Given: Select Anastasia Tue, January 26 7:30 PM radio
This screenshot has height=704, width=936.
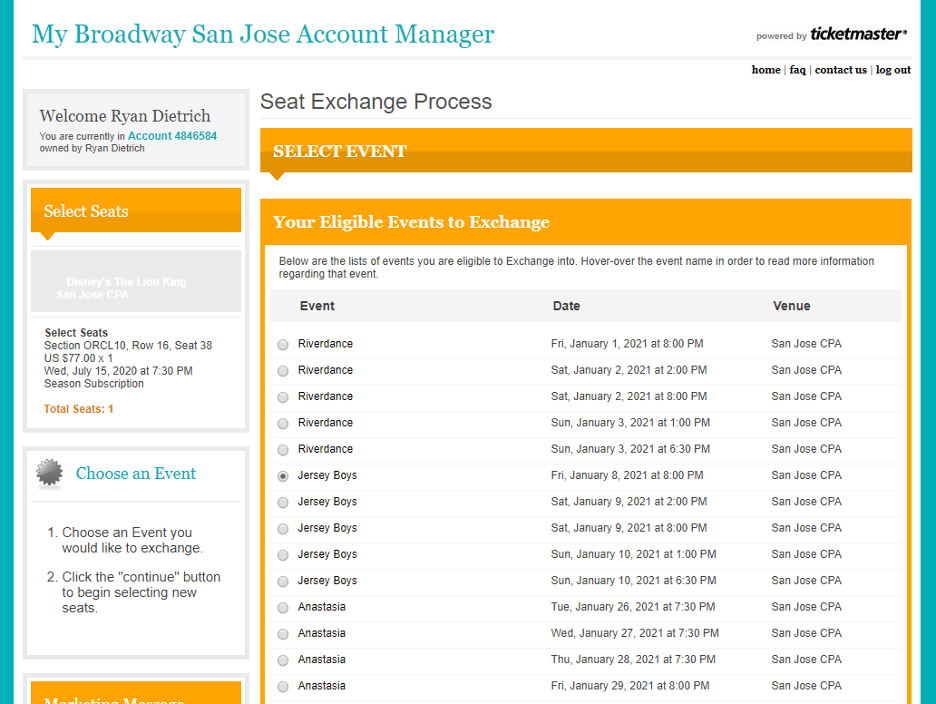Looking at the screenshot, I should click(x=283, y=607).
